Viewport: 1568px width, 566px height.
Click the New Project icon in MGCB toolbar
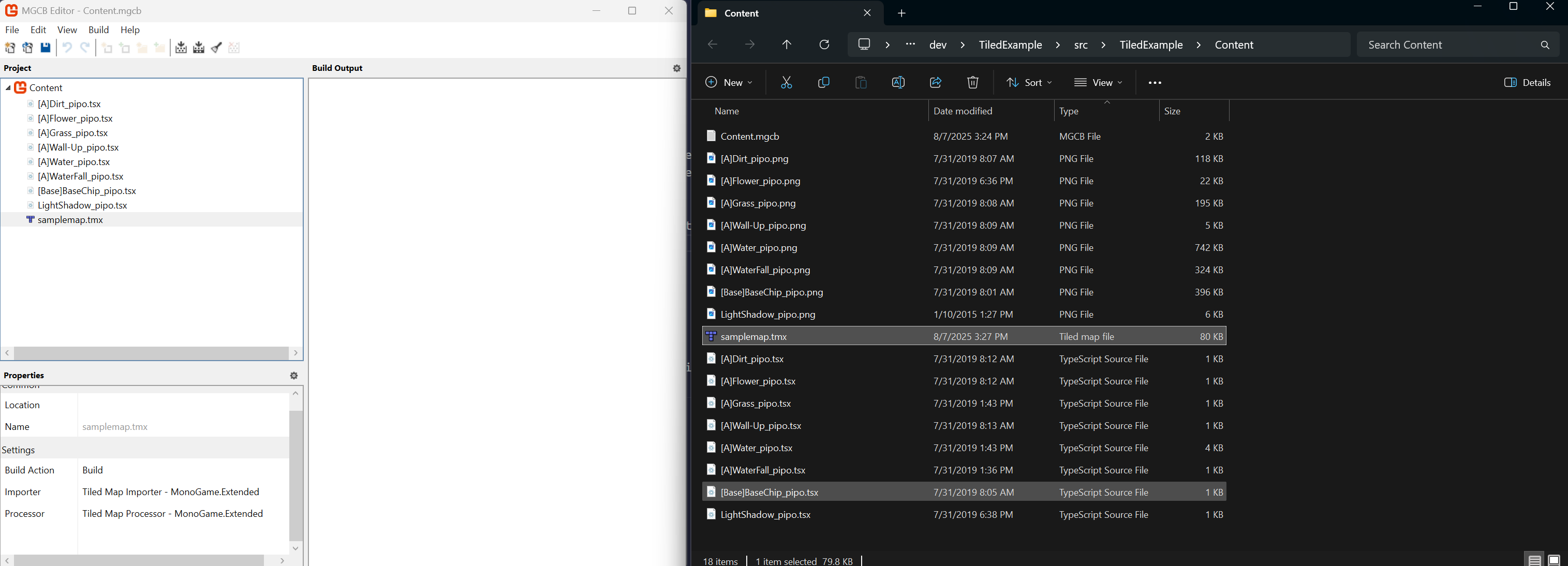click(10, 48)
